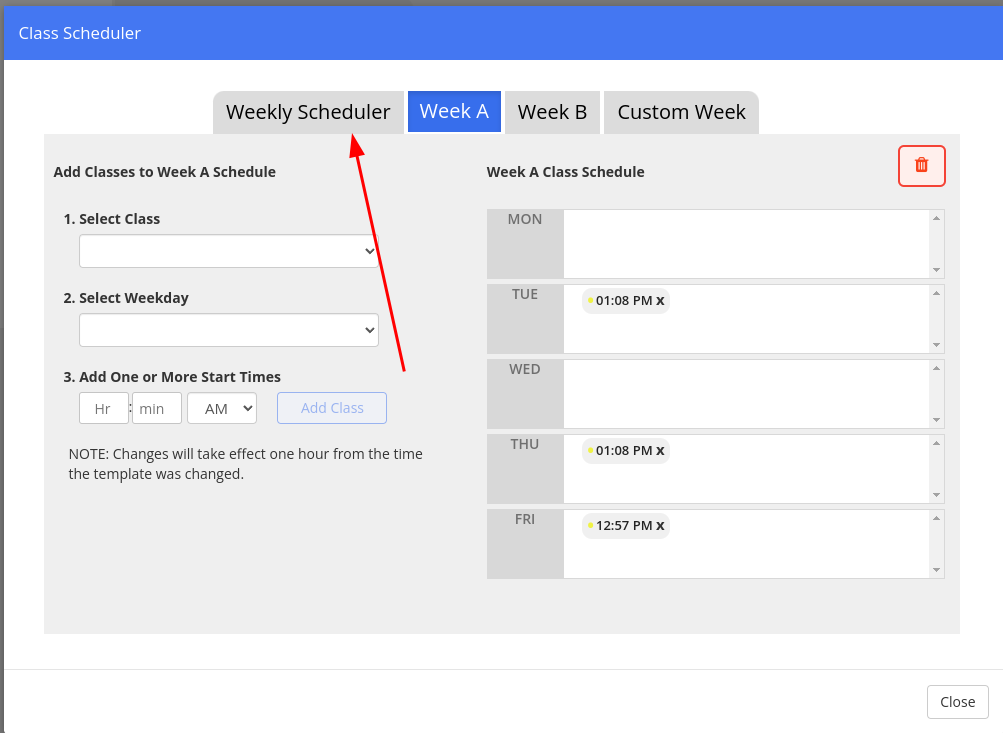1003x733 pixels.
Task: Click the Tuesday 01:08 PM time text
Action: pyautogui.click(x=624, y=301)
